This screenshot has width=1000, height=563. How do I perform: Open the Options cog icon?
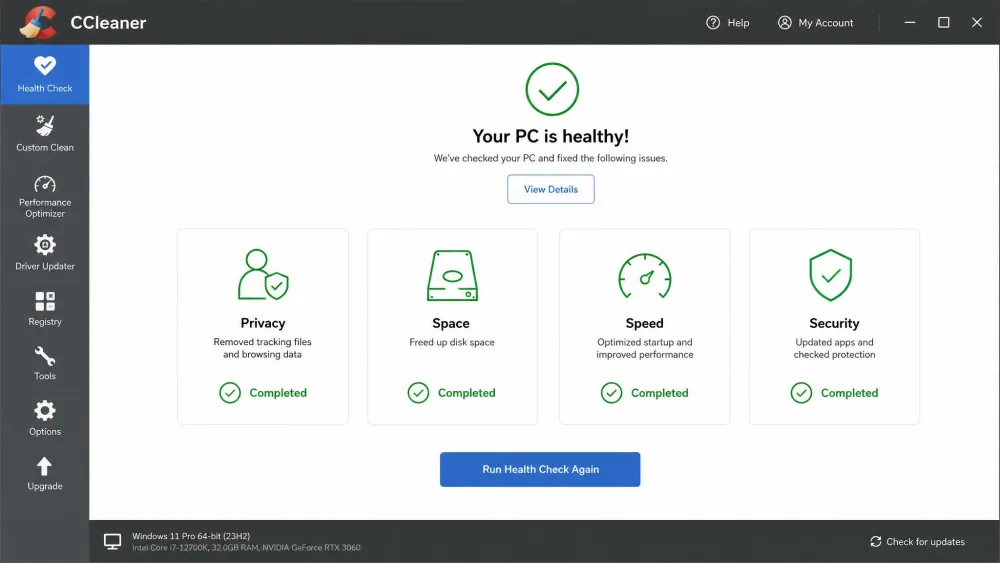(x=45, y=411)
